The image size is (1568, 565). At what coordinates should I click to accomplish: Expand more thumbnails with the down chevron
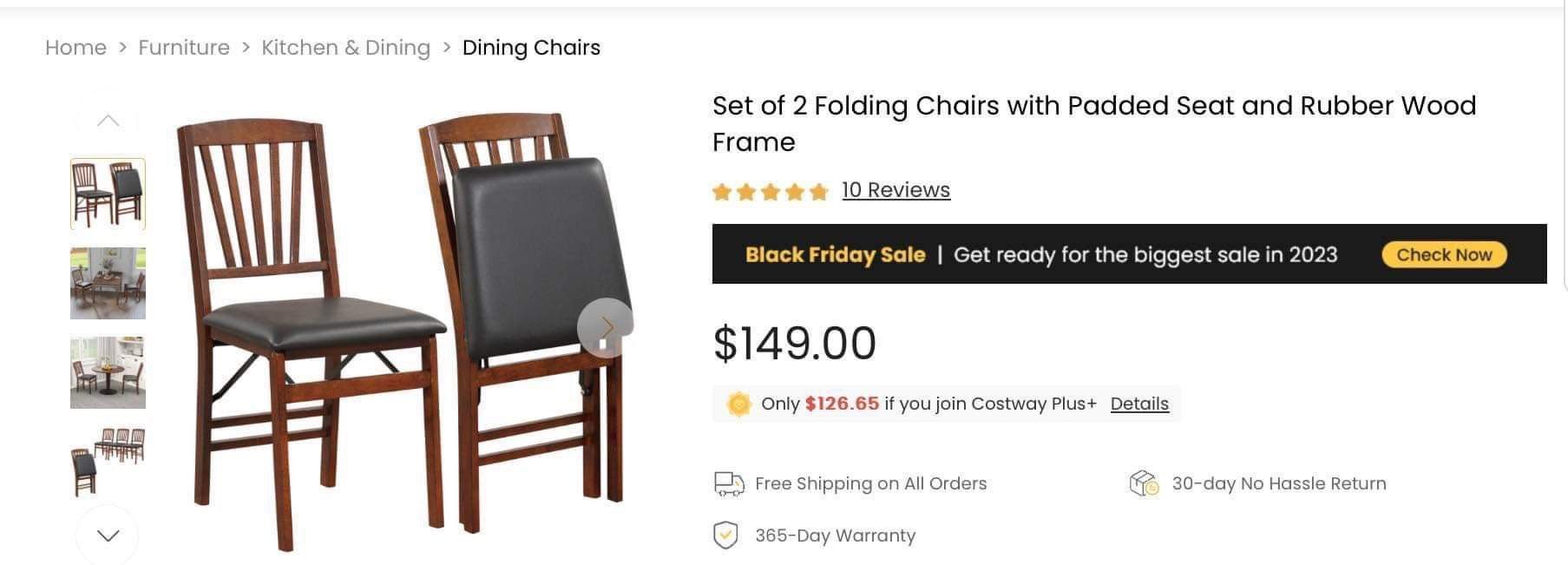[x=108, y=535]
